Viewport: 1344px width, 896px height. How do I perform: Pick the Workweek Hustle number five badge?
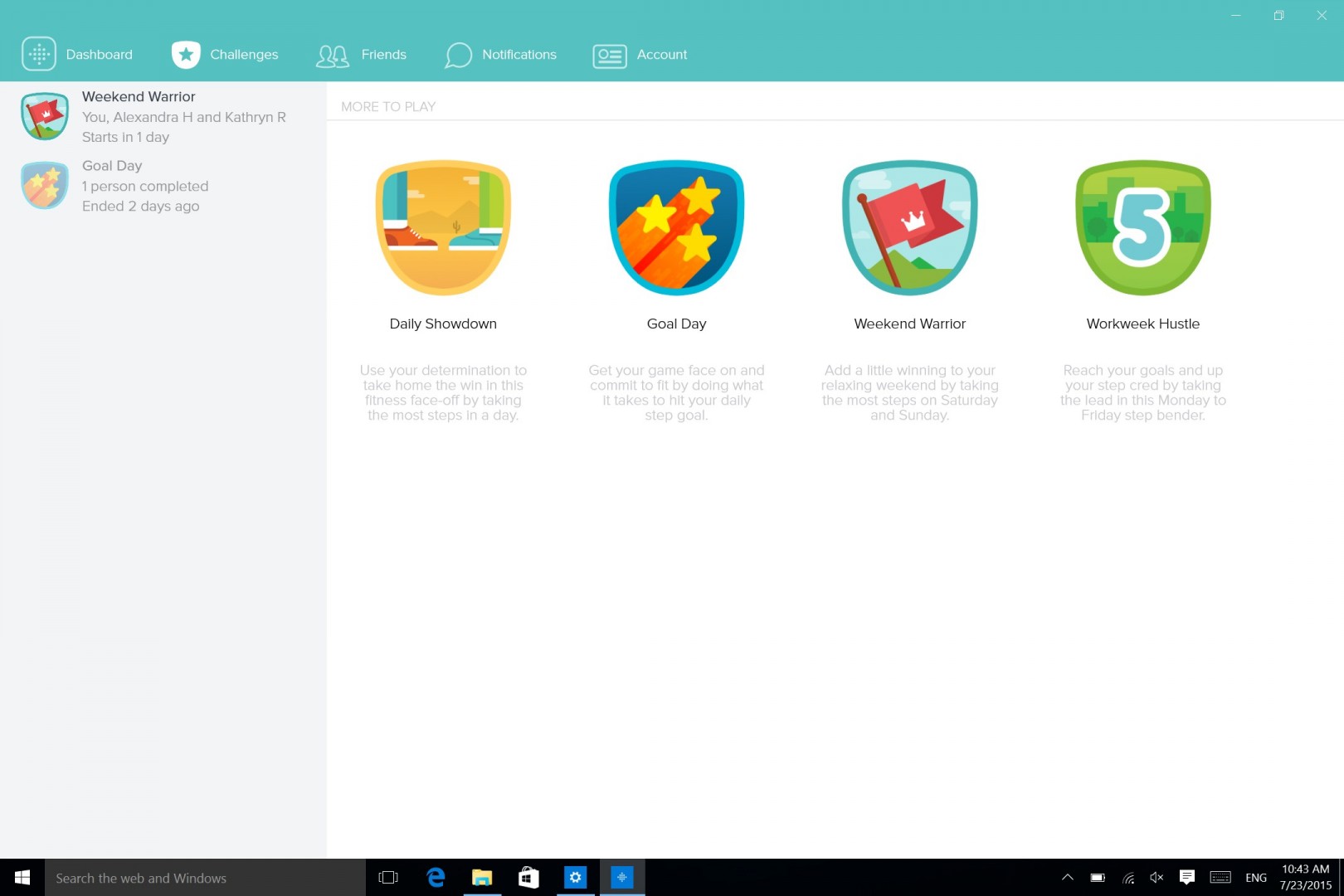1143,227
